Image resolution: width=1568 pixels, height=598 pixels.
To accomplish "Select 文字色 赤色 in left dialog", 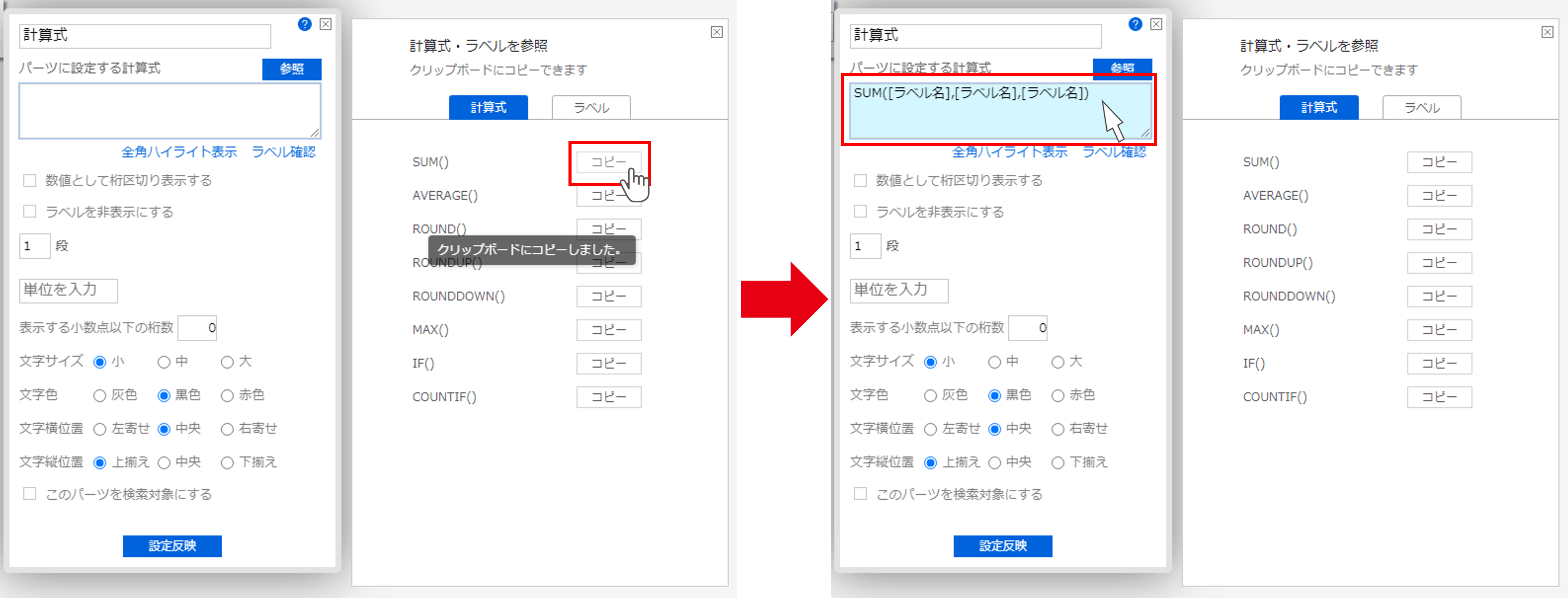I will pyautogui.click(x=227, y=396).
